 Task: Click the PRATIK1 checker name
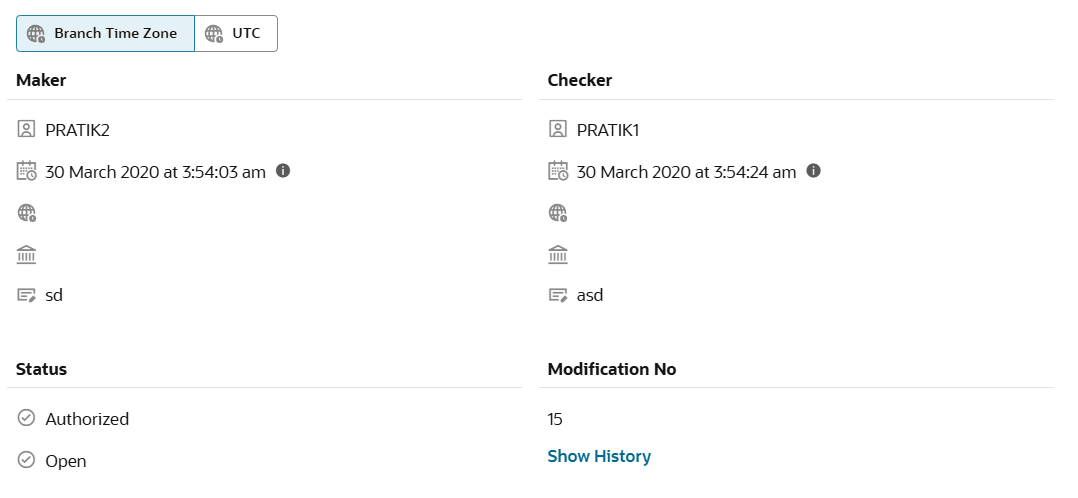(x=608, y=130)
